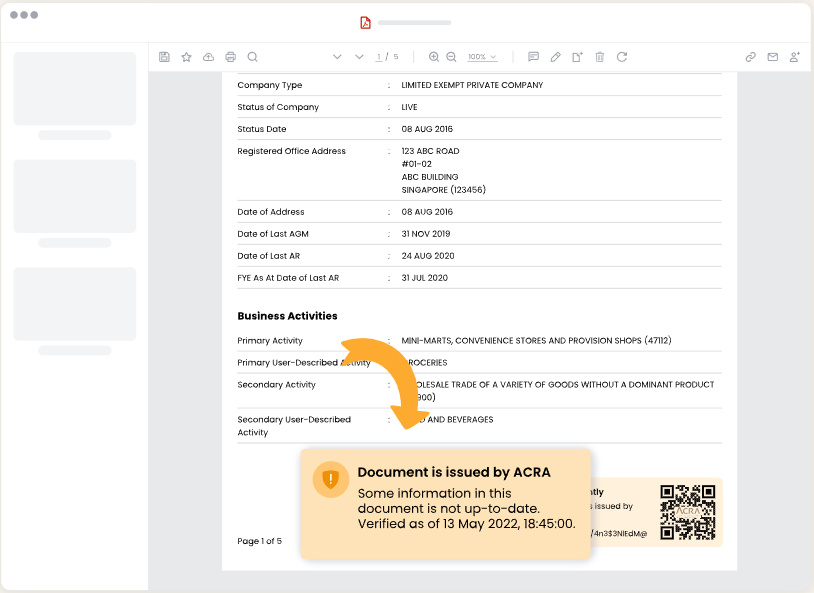The image size is (814, 593).
Task: Go to the next page chevron
Action: pos(359,57)
